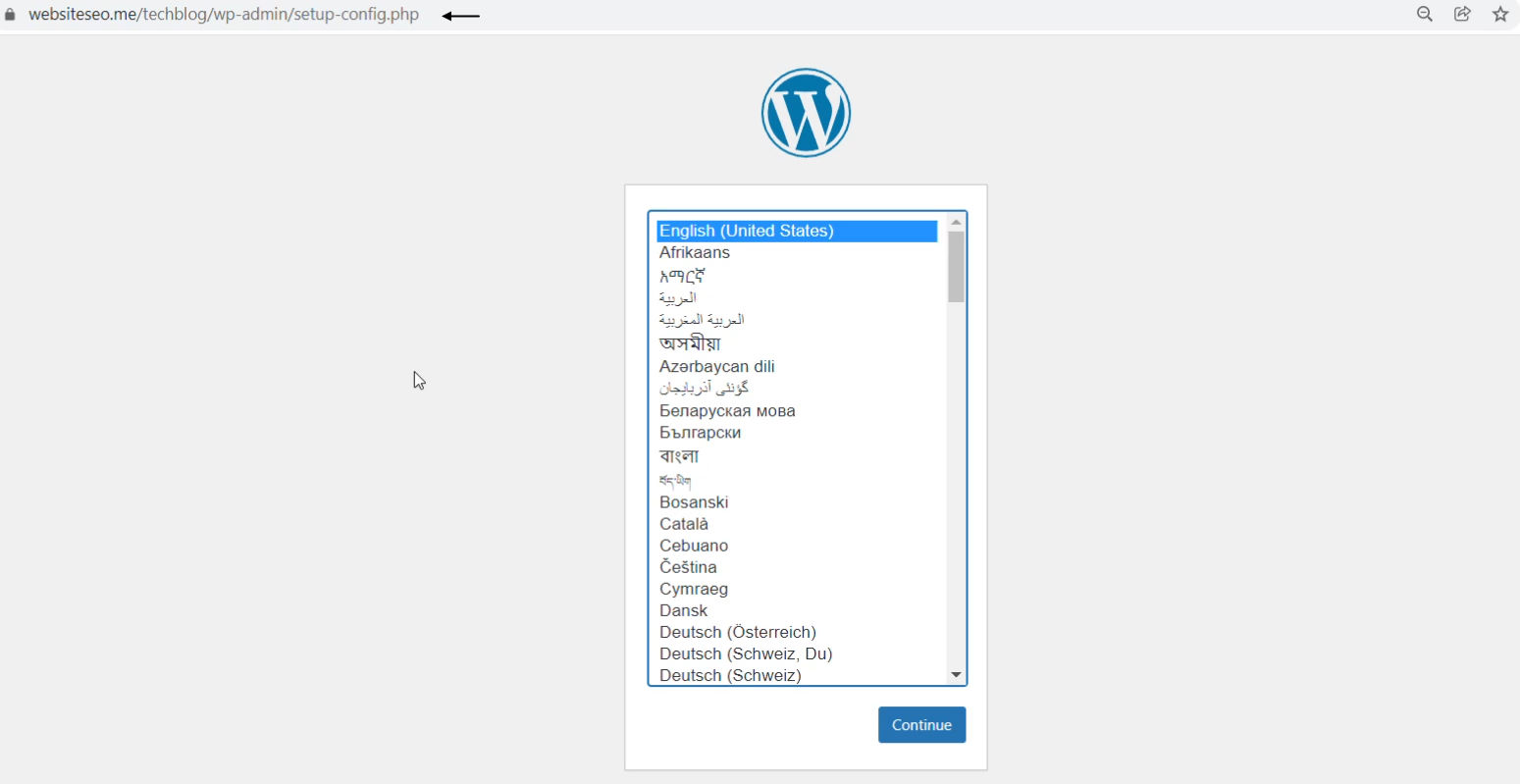This screenshot has width=1520, height=784.
Task: Select the Moroccan Arabic العربية المغربية option
Action: pos(797,319)
